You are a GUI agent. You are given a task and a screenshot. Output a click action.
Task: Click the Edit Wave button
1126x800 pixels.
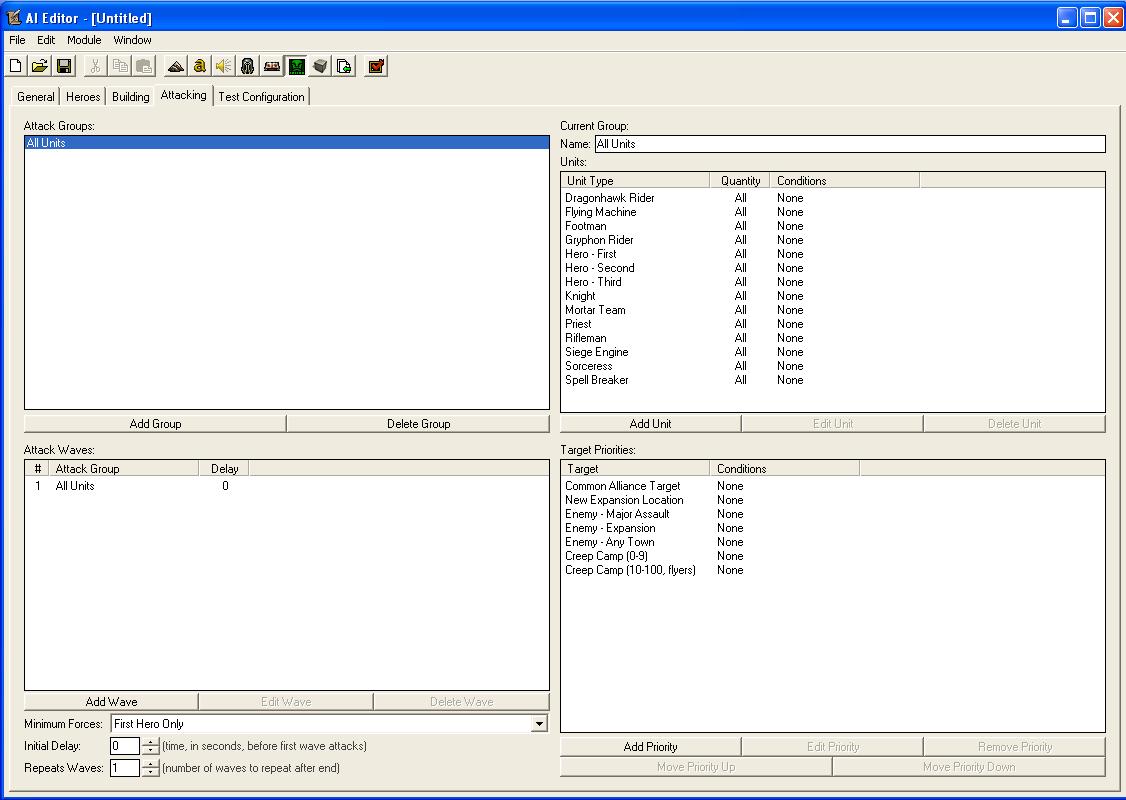tap(286, 702)
